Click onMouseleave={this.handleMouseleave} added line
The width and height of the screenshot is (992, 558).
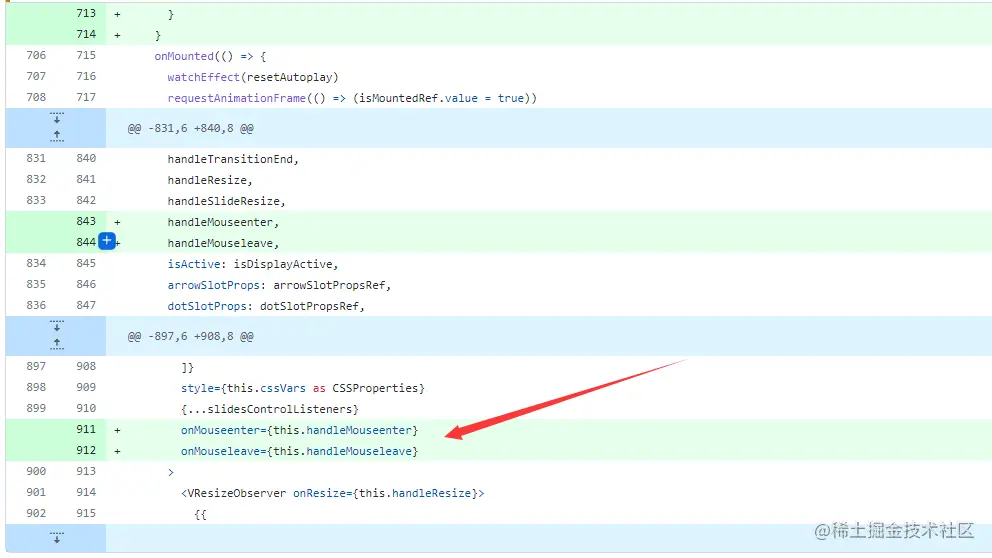click(x=299, y=451)
